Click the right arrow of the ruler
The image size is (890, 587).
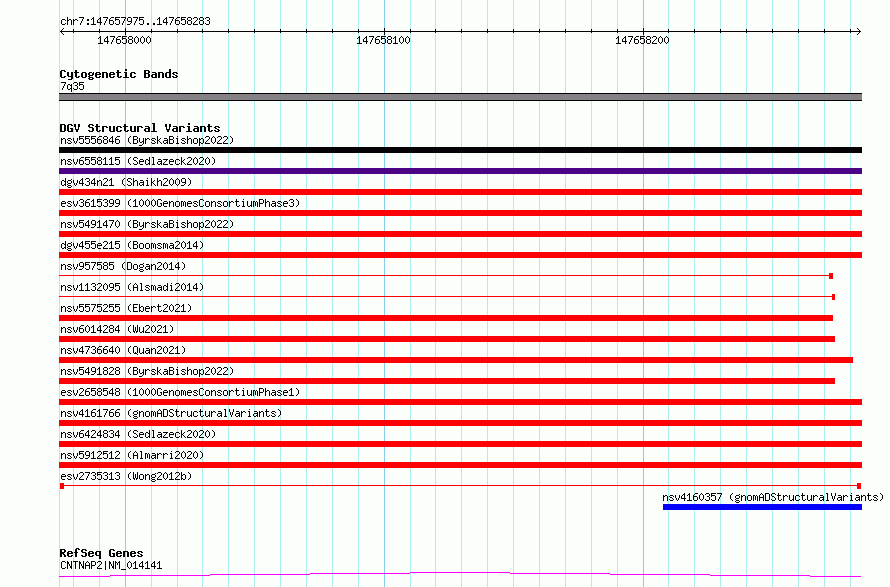858,32
